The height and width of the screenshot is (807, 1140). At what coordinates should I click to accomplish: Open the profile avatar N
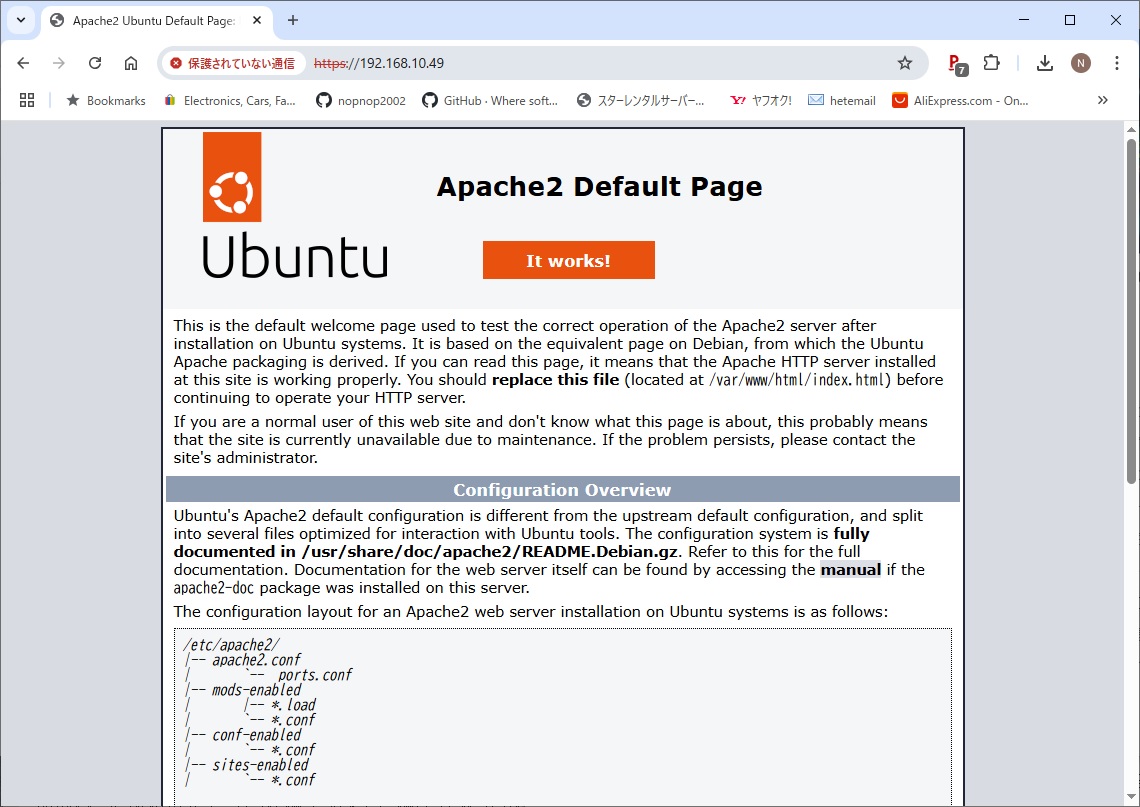(x=1081, y=63)
